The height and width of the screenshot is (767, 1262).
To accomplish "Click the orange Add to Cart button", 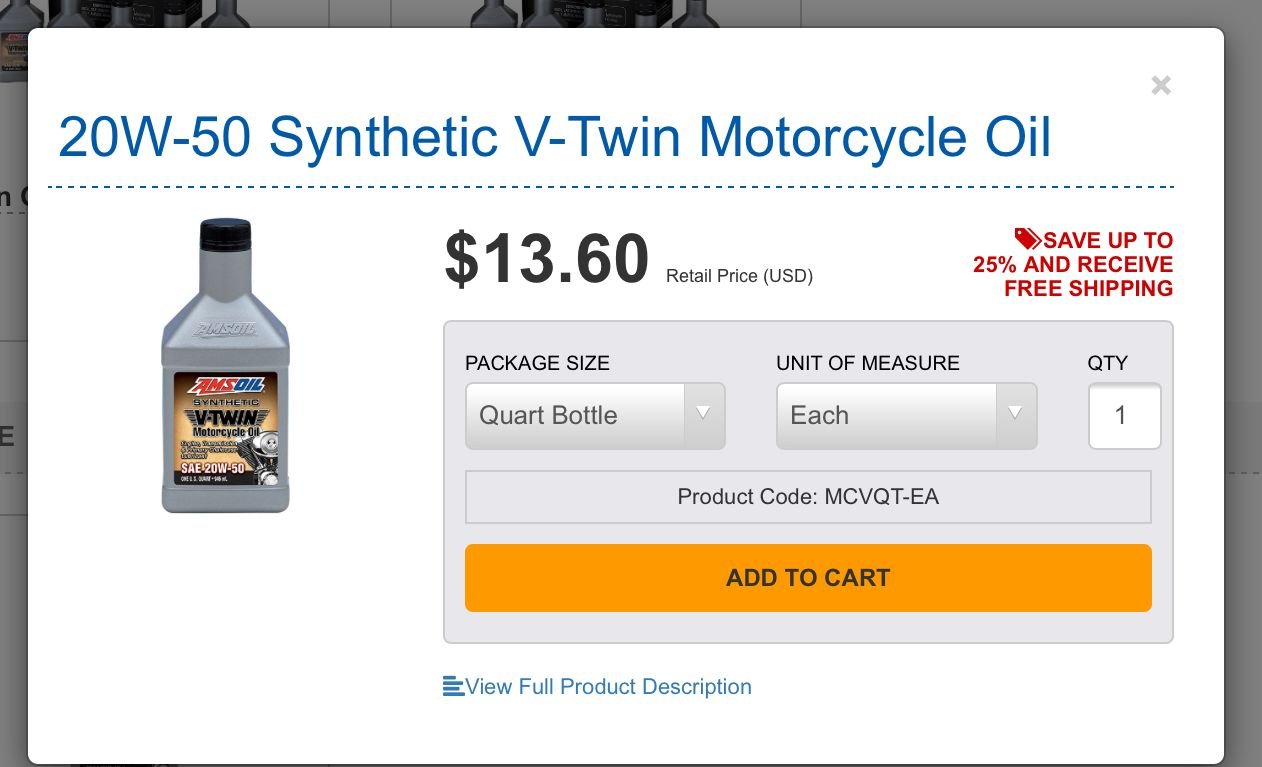I will [x=808, y=578].
